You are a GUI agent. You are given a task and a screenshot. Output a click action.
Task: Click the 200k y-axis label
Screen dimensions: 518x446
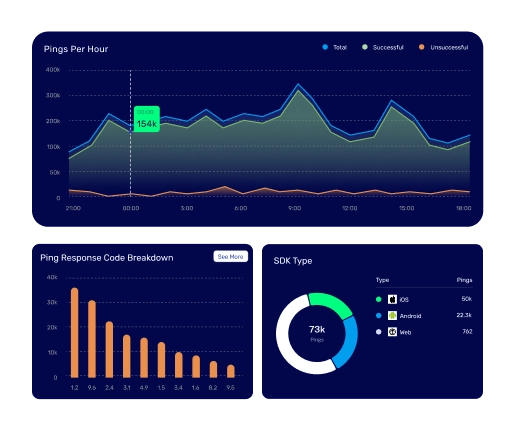point(53,121)
